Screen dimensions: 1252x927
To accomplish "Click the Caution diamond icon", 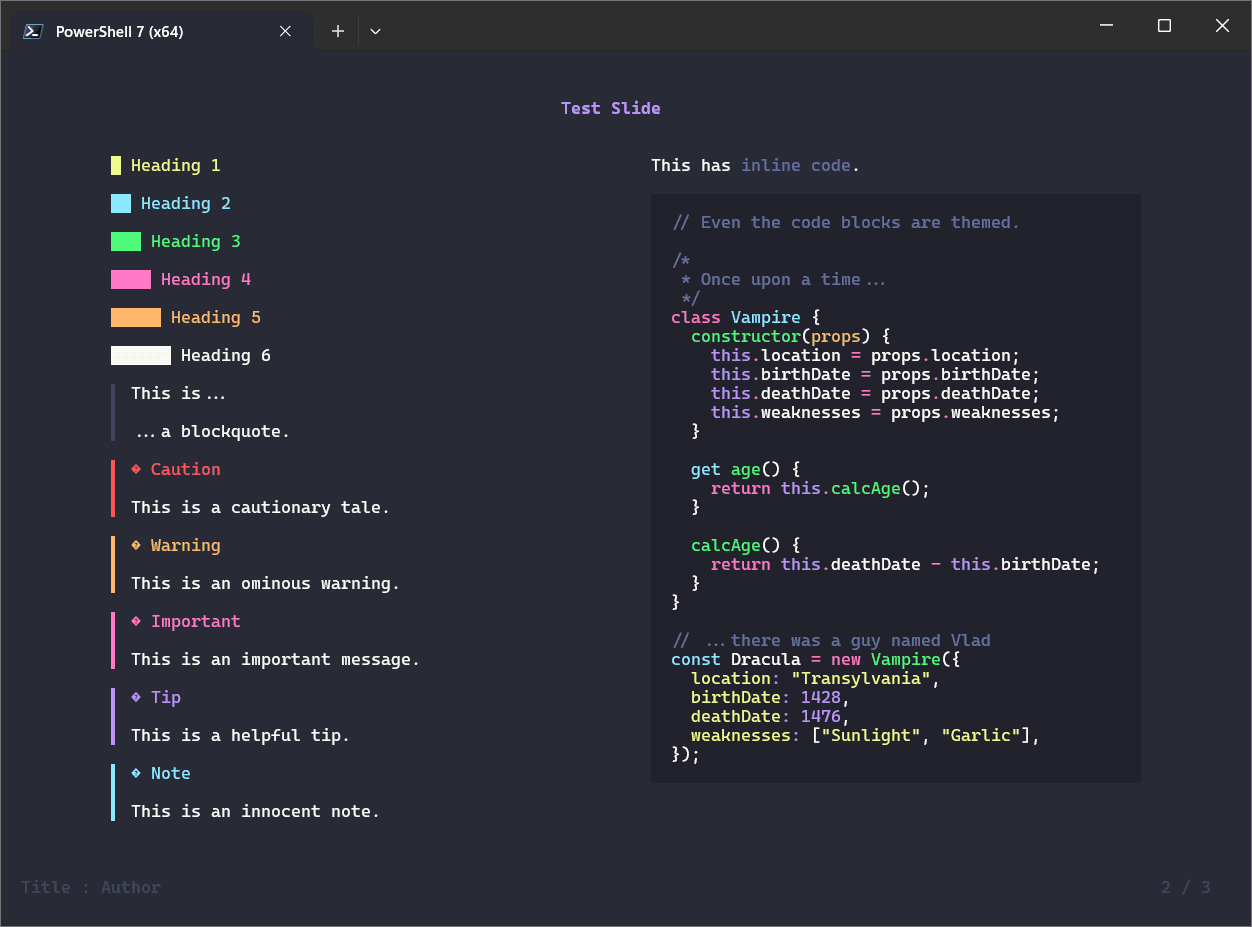I will (137, 468).
